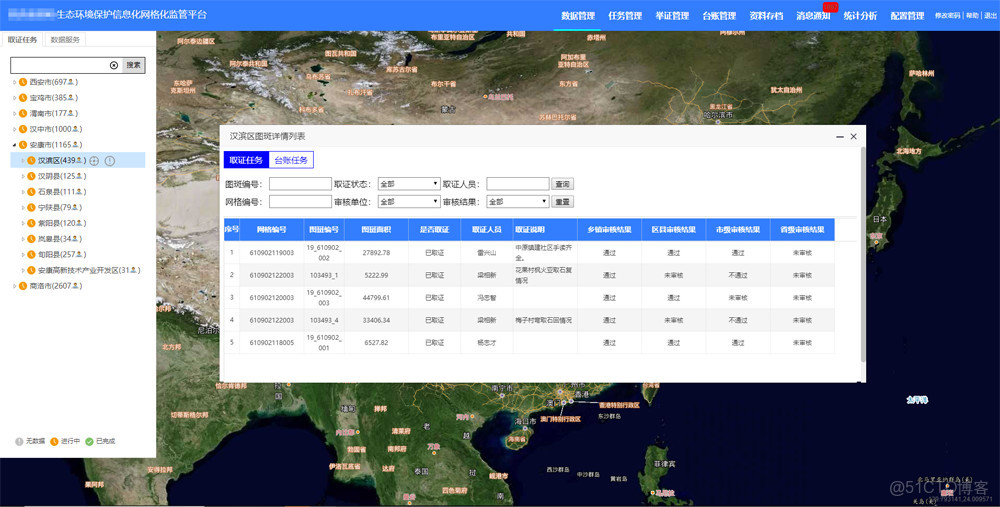The image size is (1000, 507).
Task: Click the green 已完成 legend icon
Action: [x=89, y=441]
